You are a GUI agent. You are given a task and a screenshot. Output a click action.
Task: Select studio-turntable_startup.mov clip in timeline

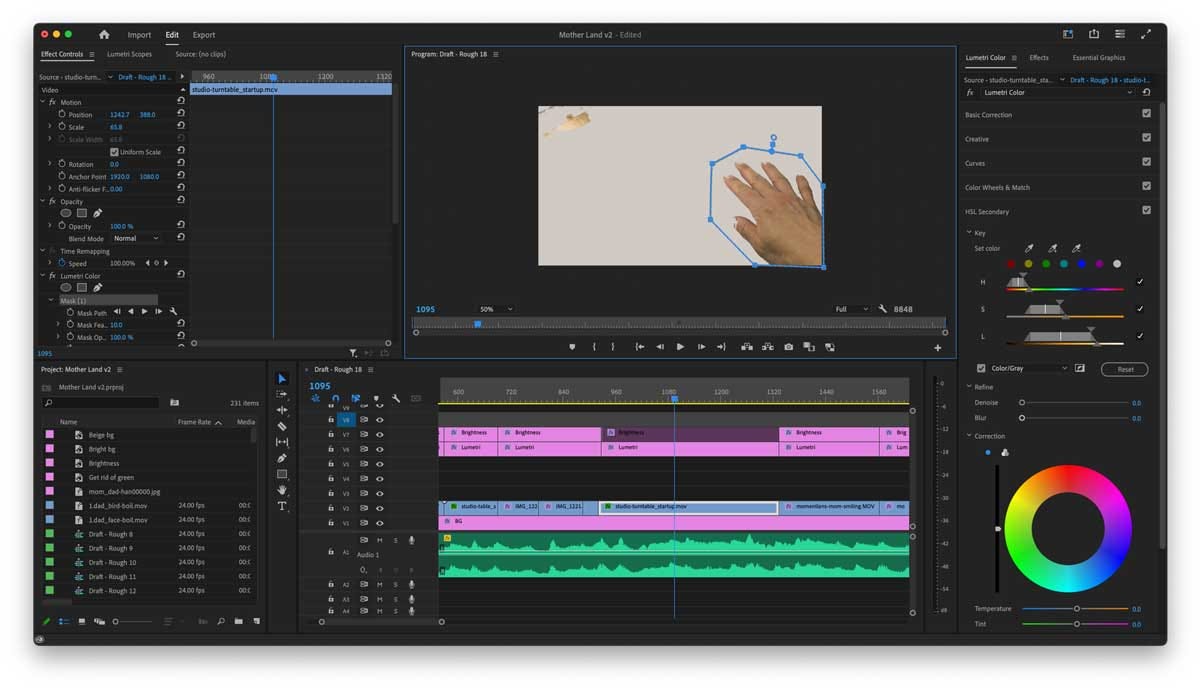[x=688, y=507]
